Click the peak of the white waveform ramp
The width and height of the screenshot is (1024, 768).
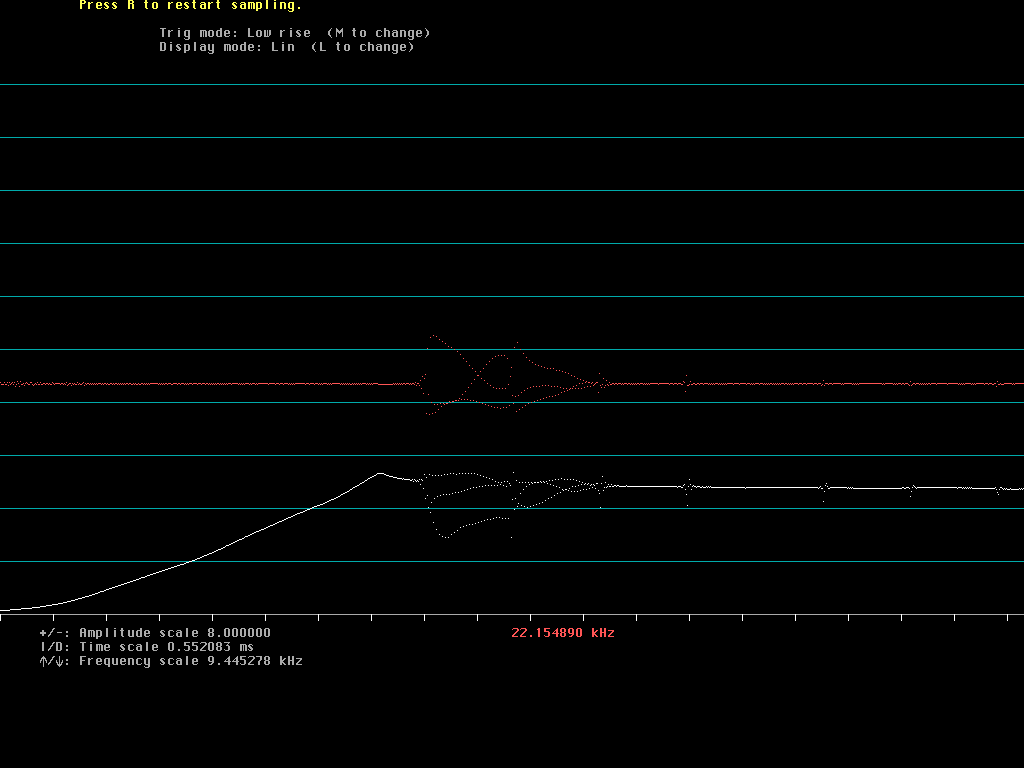pyautogui.click(x=380, y=473)
